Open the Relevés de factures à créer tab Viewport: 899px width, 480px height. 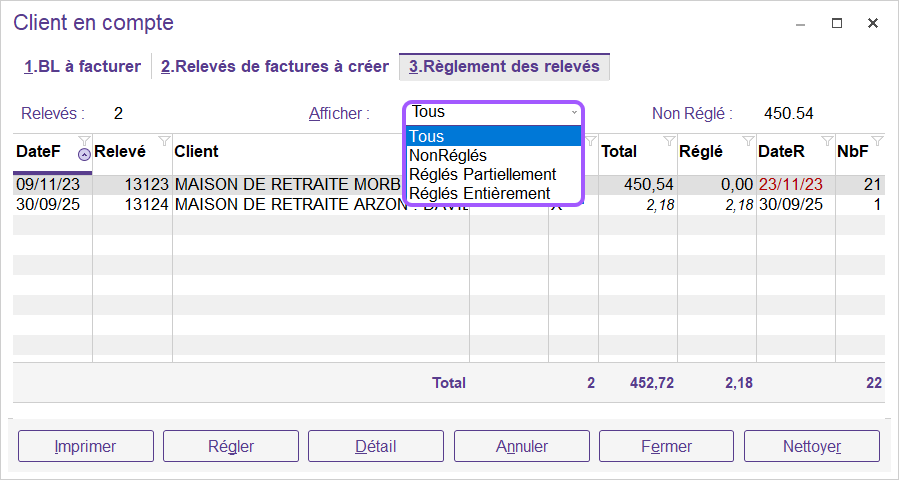pyautogui.click(x=275, y=67)
